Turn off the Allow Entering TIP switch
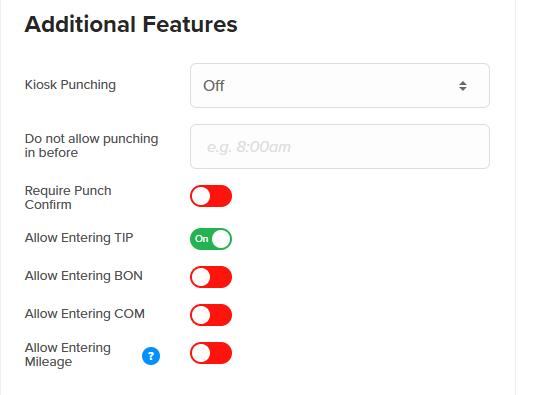The image size is (534, 395). tap(211, 239)
